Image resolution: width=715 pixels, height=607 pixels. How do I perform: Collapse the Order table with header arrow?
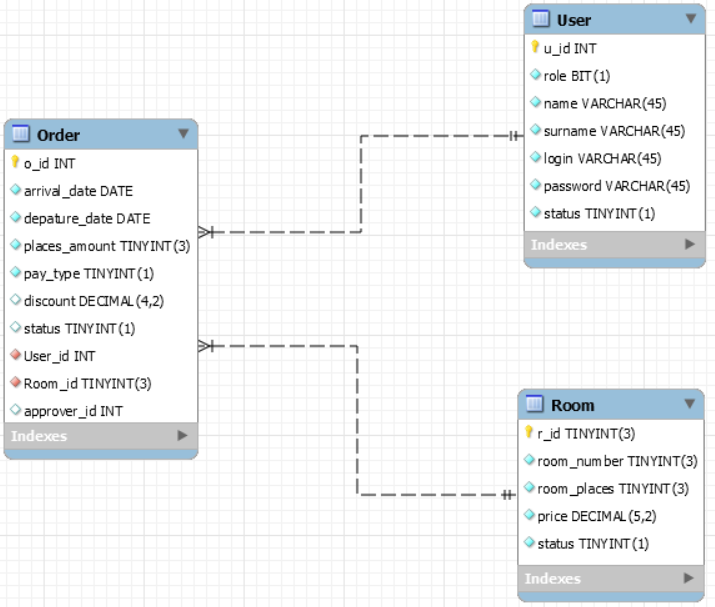[x=182, y=134]
